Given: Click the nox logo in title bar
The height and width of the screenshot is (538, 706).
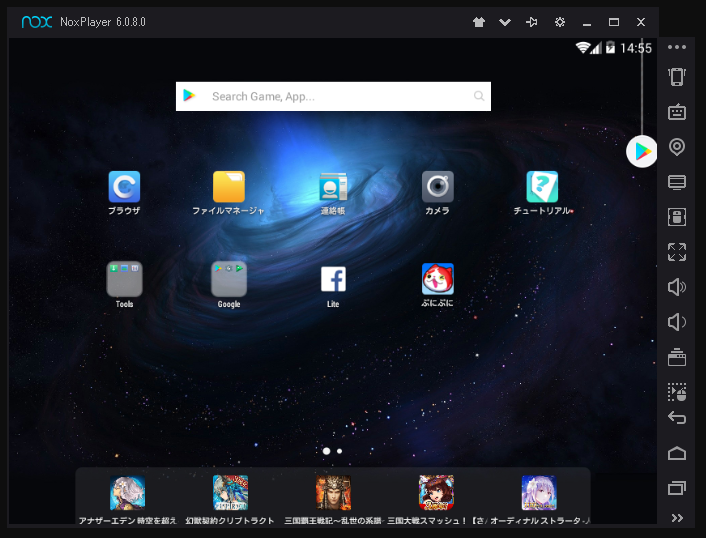Looking at the screenshot, I should click(x=37, y=22).
